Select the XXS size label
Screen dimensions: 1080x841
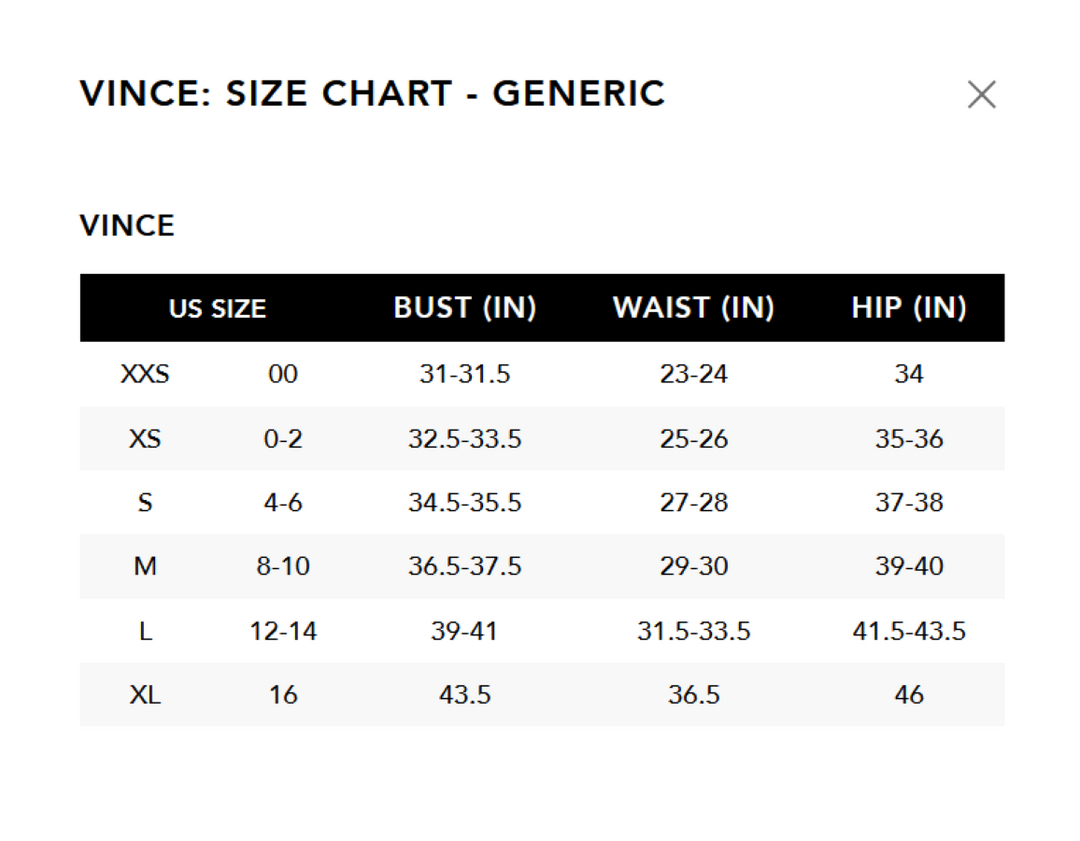[145, 374]
